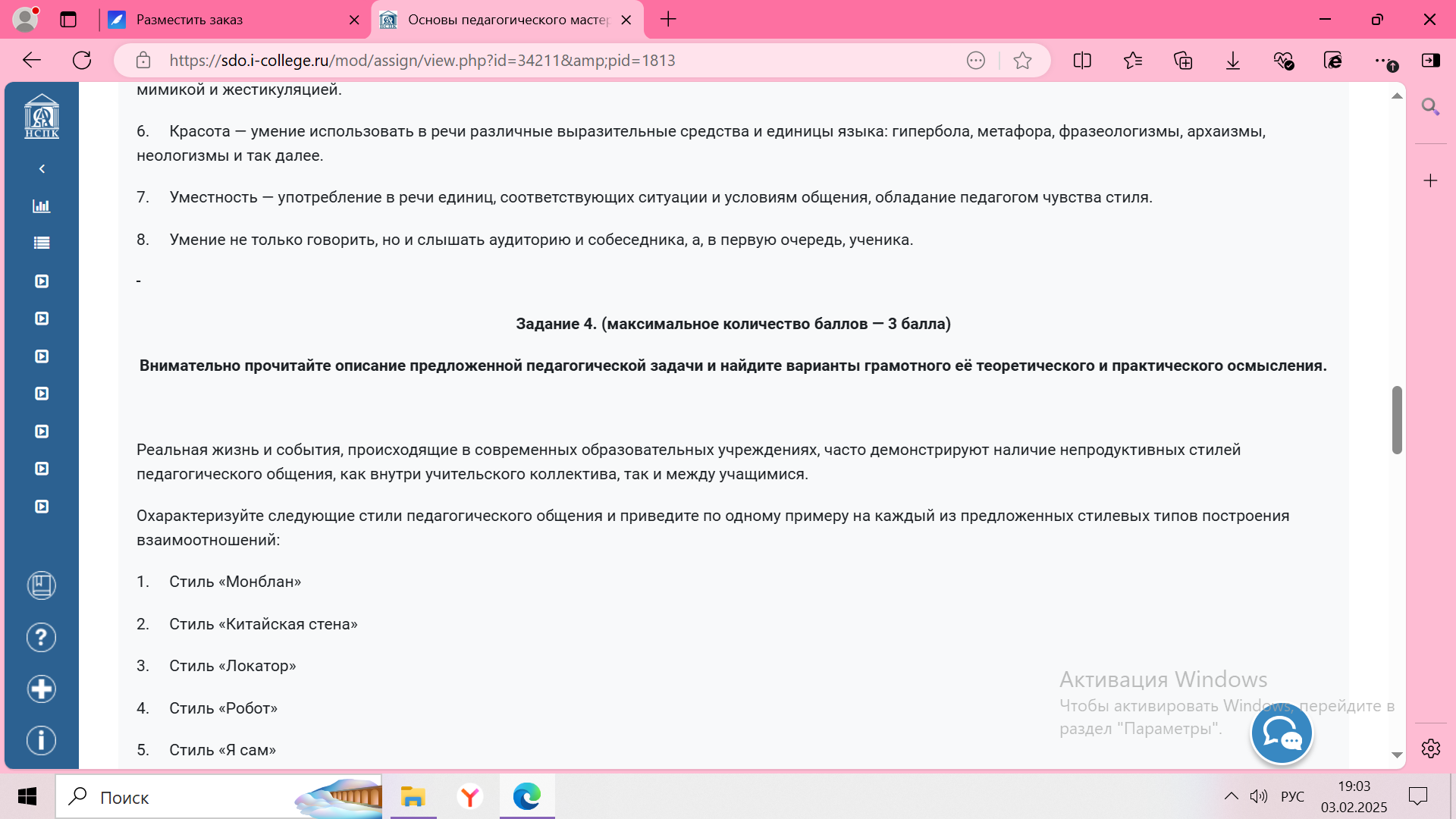This screenshot has height=819, width=1456.
Task: Switch to the Разместить заказ tab
Action: point(227,20)
